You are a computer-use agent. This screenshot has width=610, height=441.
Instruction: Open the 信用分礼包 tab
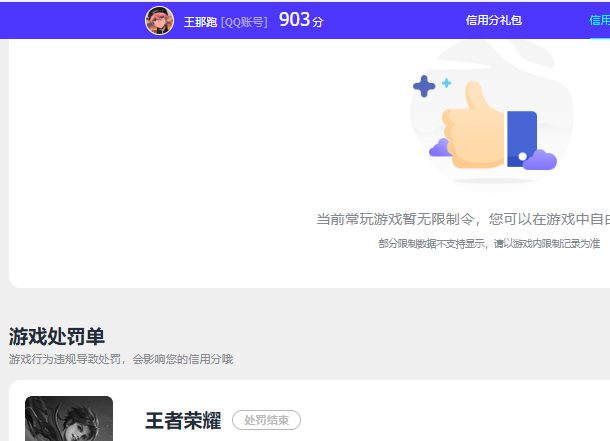click(x=494, y=20)
